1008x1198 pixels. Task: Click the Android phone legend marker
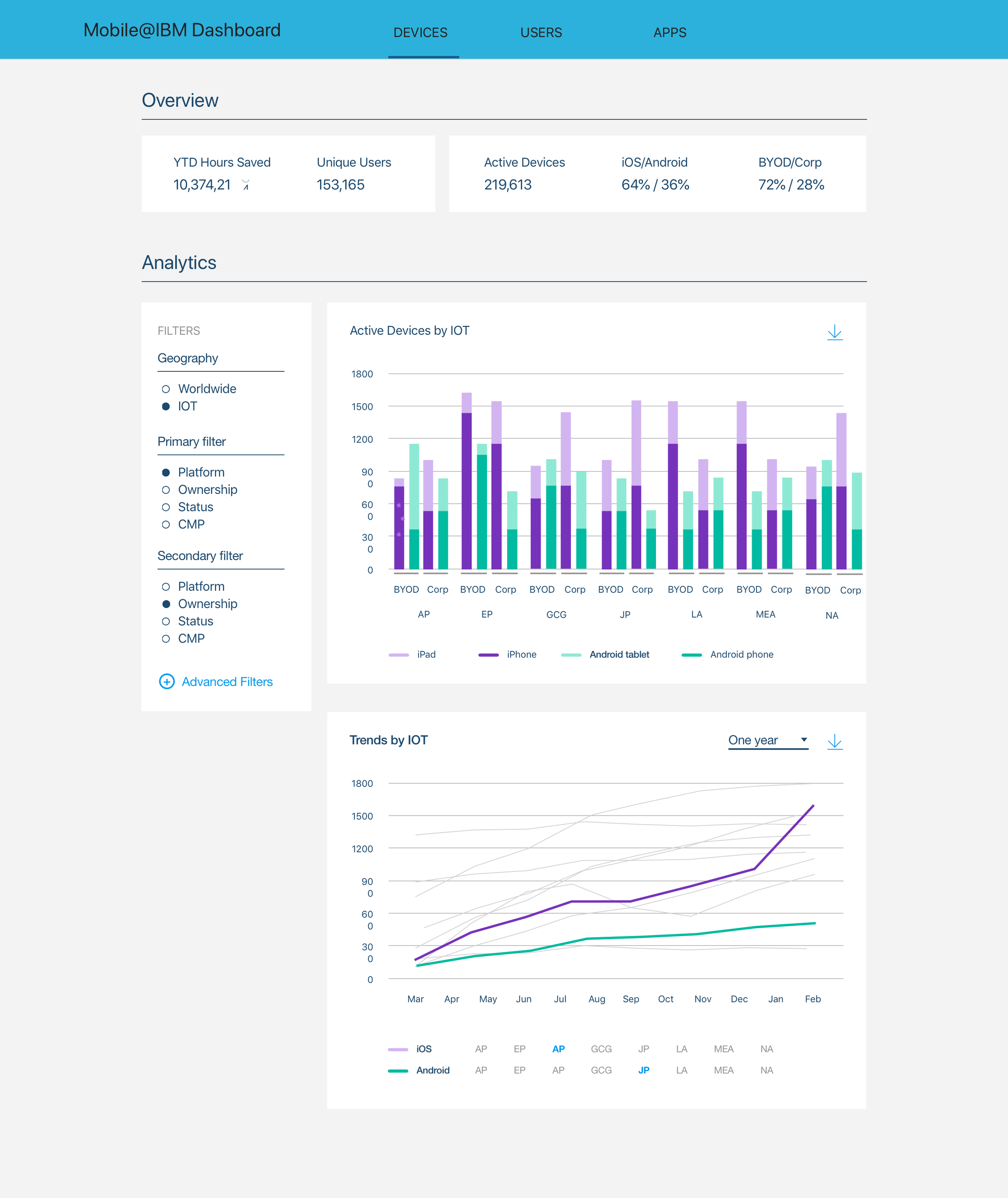point(691,655)
